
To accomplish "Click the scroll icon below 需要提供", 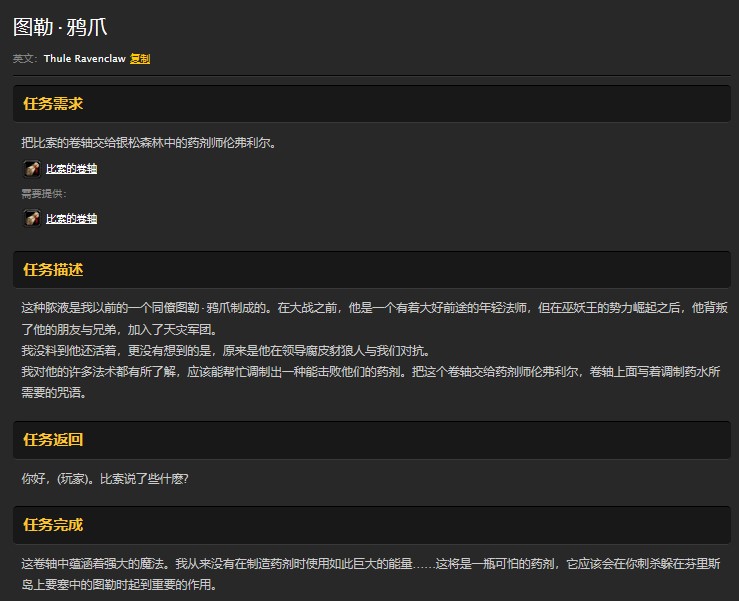I will (32, 218).
